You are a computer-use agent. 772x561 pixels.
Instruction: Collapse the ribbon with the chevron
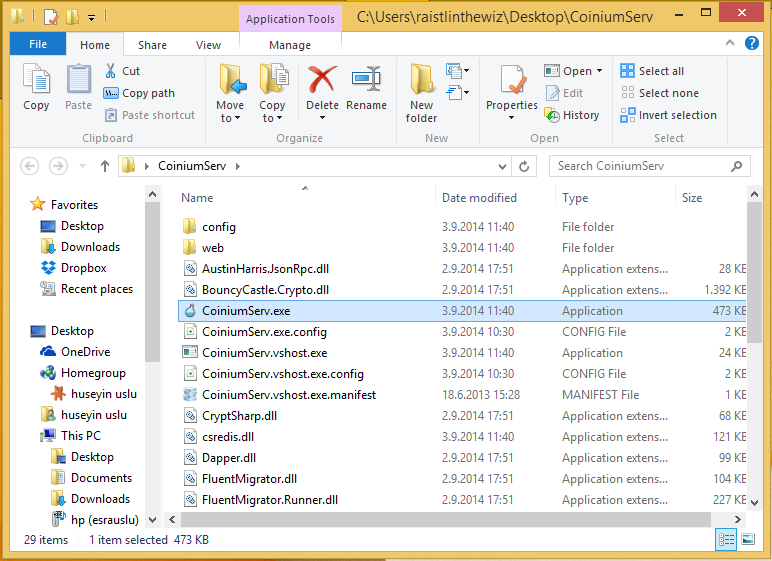pos(730,43)
